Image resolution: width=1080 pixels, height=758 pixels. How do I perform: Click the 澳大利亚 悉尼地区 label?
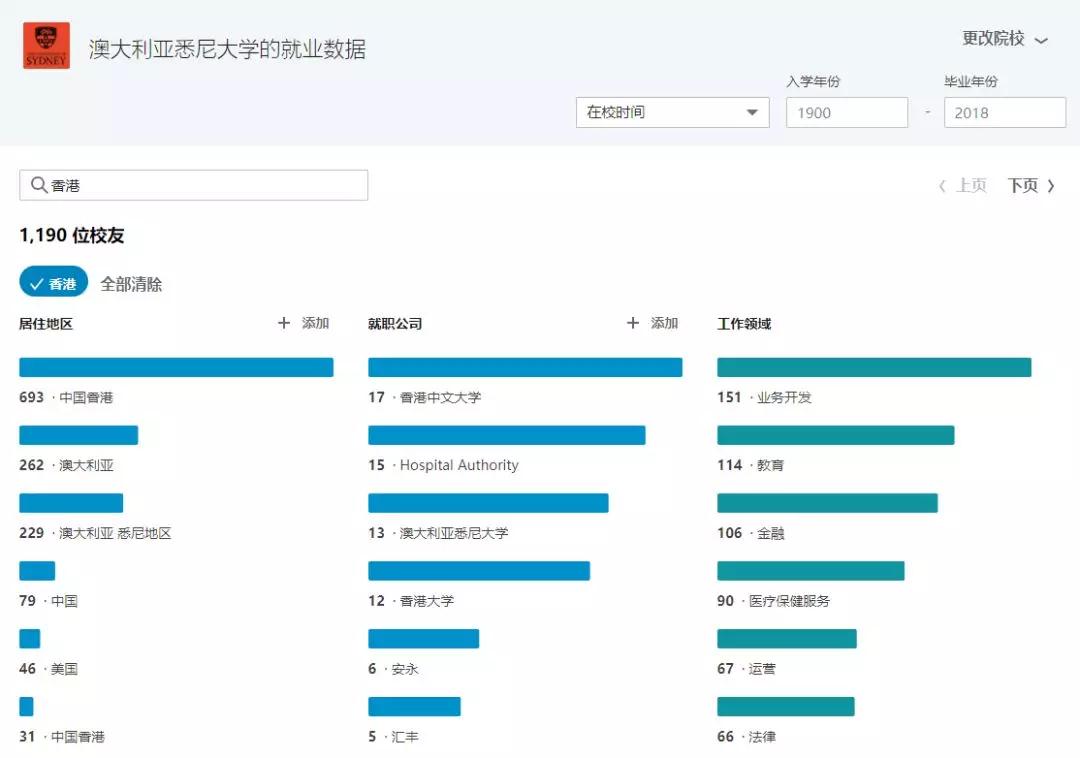[115, 533]
